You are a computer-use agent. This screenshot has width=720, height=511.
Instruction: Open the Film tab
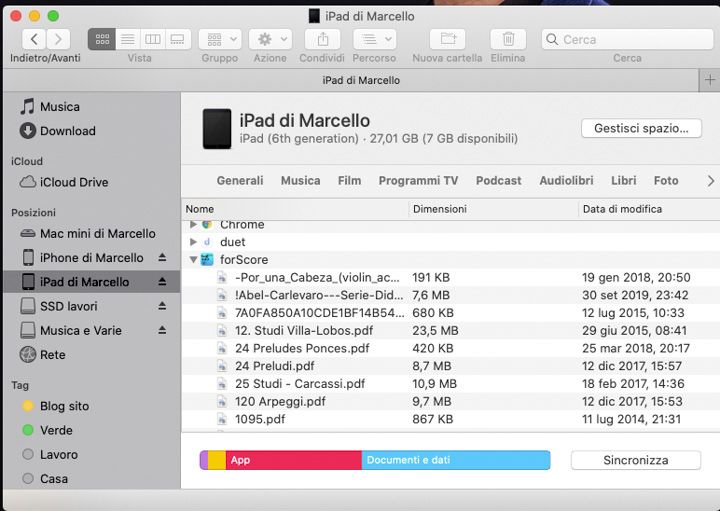[349, 180]
